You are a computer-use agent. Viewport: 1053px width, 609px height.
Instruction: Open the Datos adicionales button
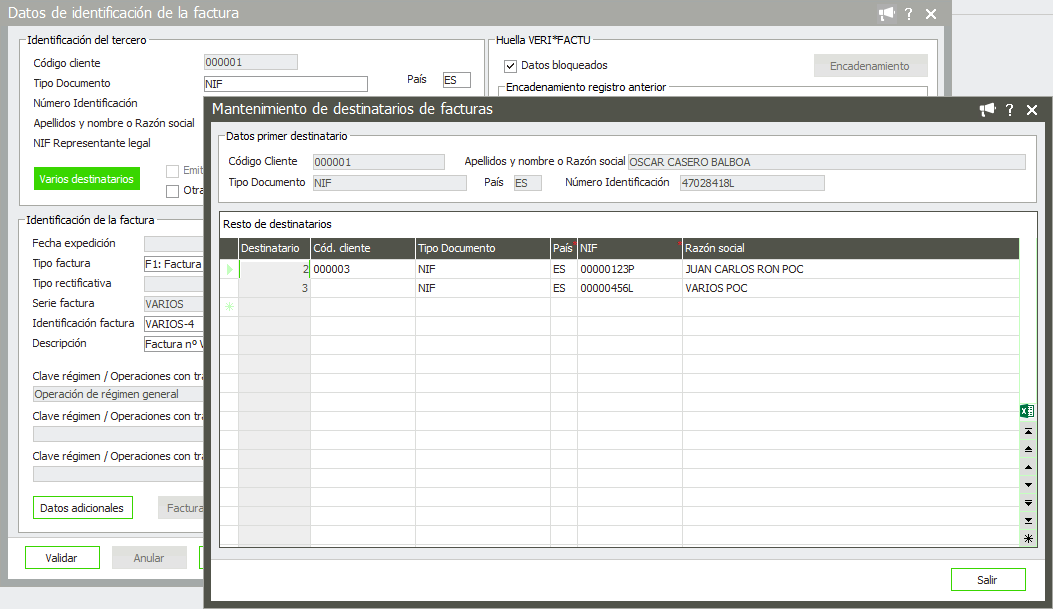point(82,508)
